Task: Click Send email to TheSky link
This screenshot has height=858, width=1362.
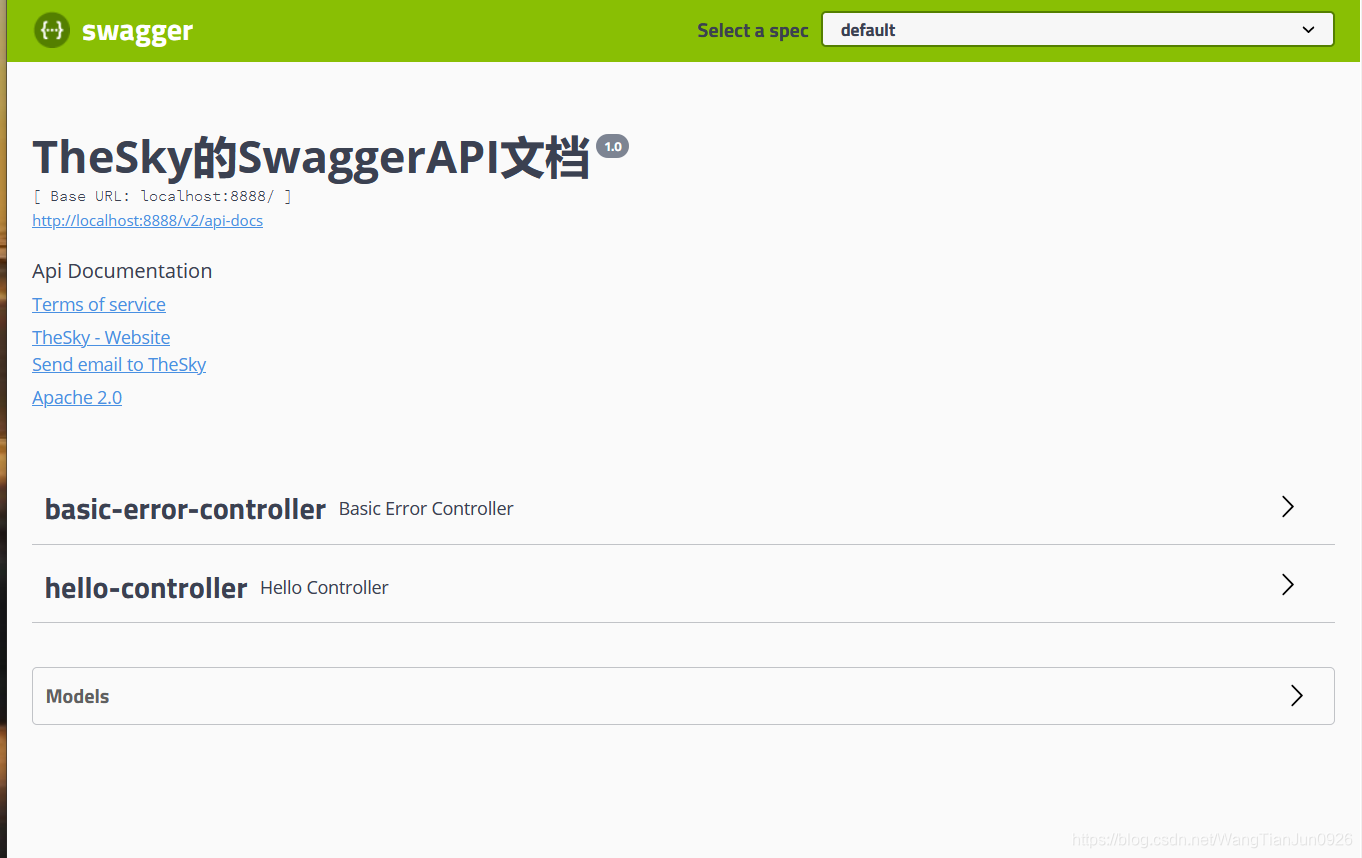Action: coord(119,365)
